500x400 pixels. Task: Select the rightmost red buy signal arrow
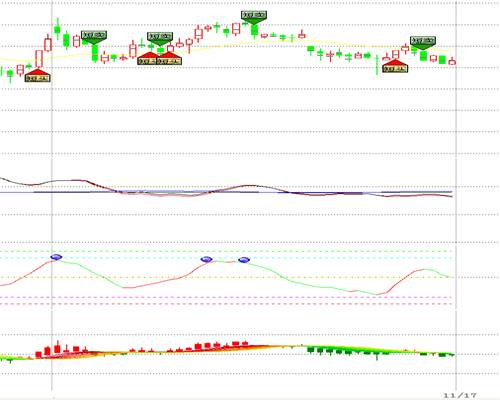click(395, 66)
